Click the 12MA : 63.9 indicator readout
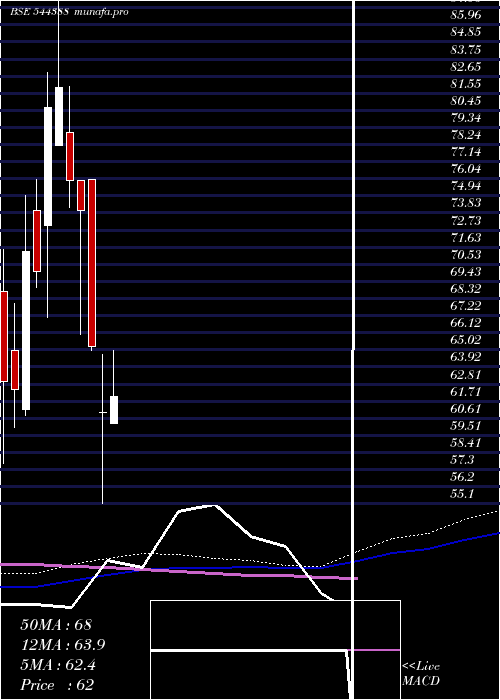The width and height of the screenshot is (500, 700). [x=63, y=645]
